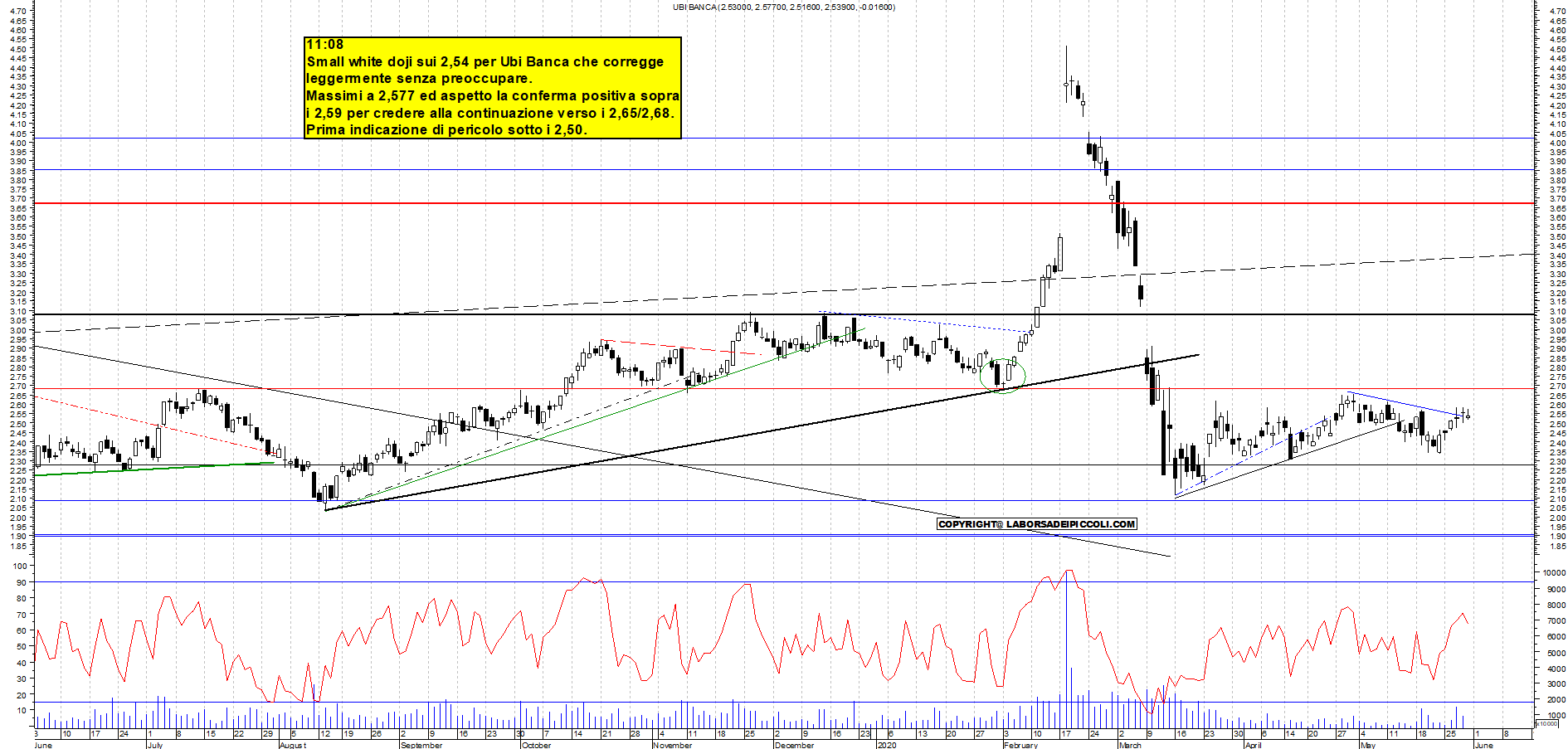This screenshot has width=1568, height=749.
Task: Click the UBI BANCA chart title text
Action: coord(784,7)
